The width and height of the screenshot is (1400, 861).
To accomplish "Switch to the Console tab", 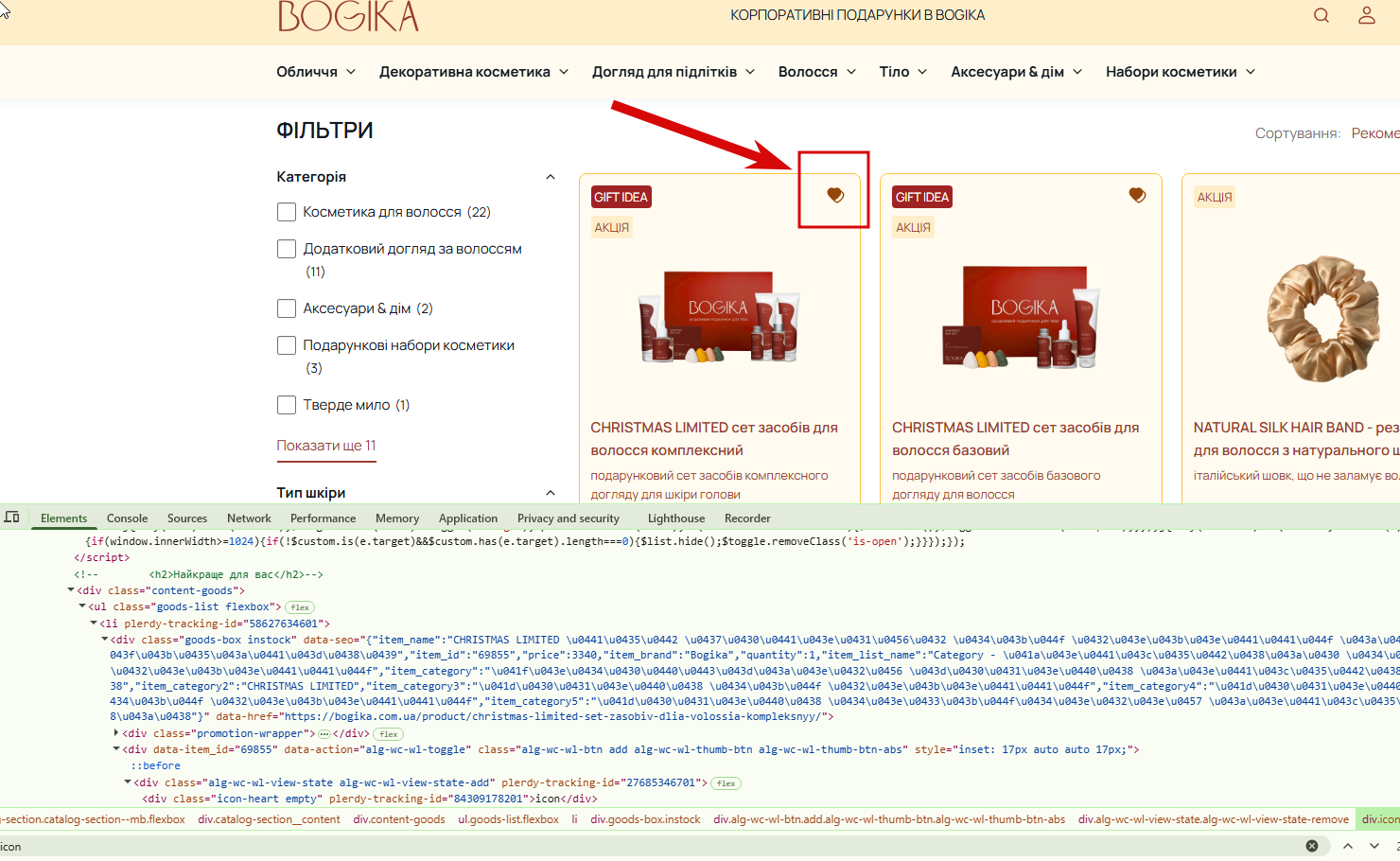I will pyautogui.click(x=128, y=518).
